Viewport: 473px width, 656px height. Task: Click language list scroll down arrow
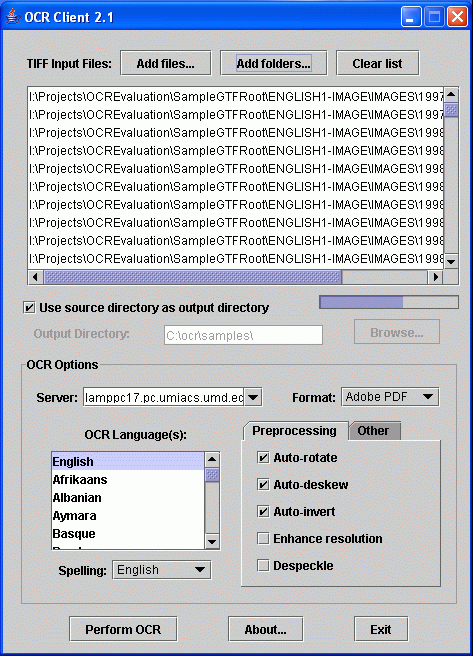click(x=212, y=542)
